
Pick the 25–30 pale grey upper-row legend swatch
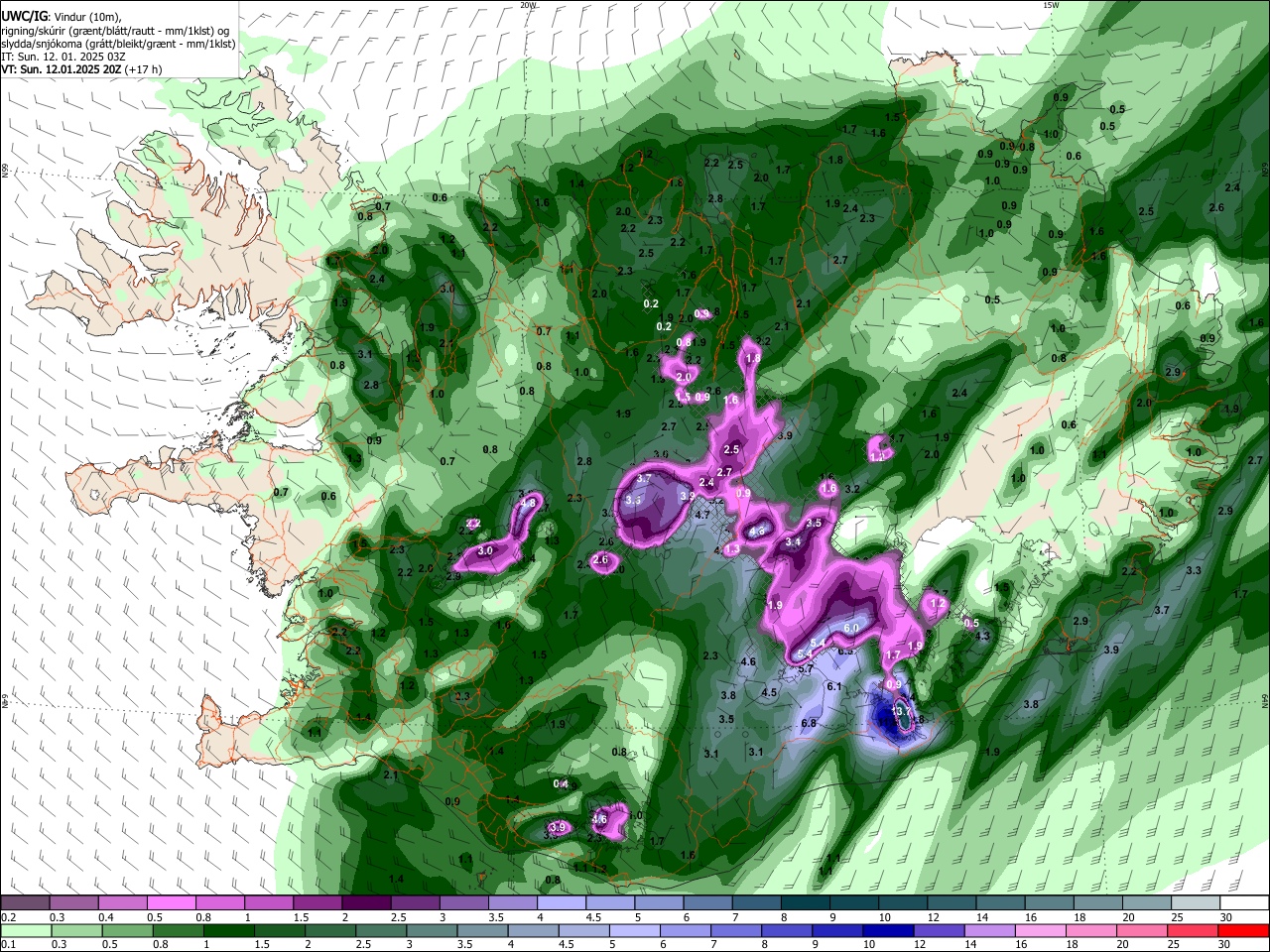(x=1194, y=902)
